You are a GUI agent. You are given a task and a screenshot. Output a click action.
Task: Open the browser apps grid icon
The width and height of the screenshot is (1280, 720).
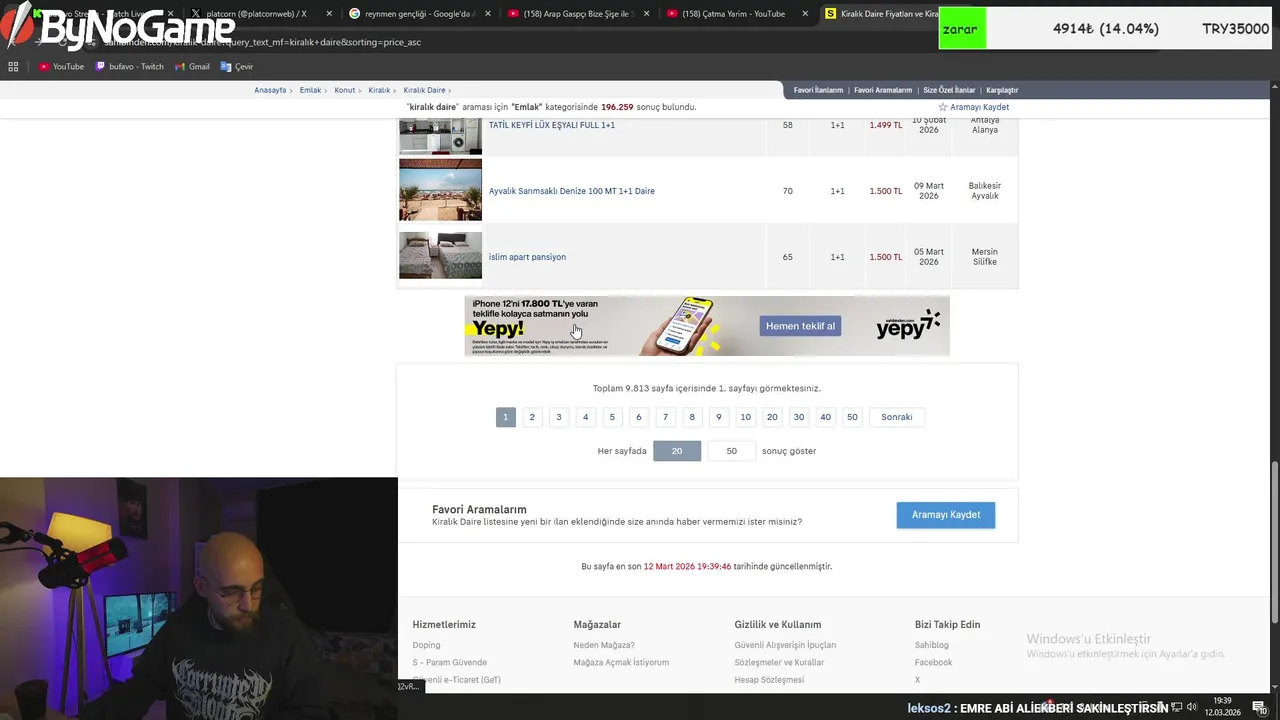pos(13,67)
